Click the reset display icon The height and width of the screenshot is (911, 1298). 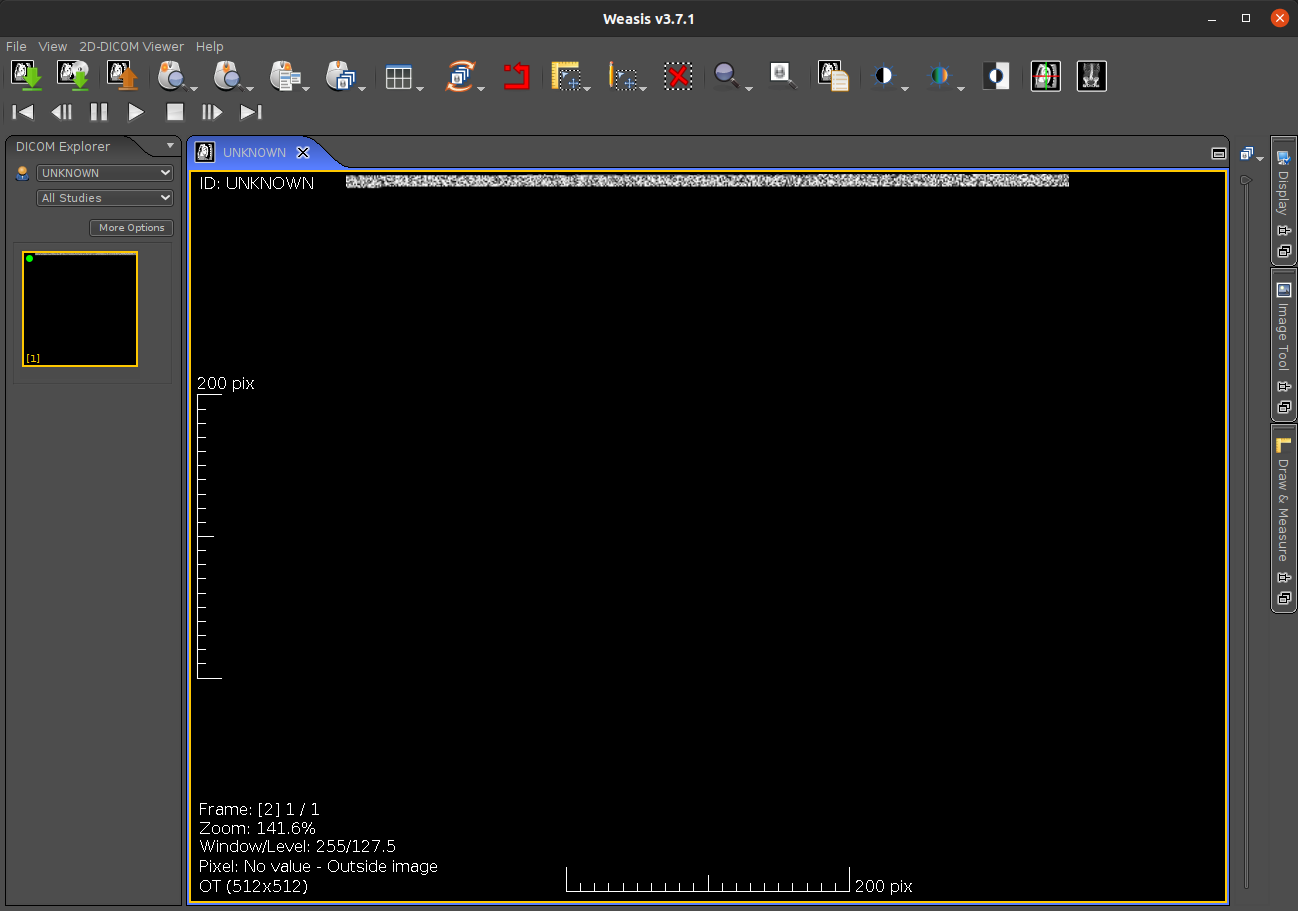517,75
